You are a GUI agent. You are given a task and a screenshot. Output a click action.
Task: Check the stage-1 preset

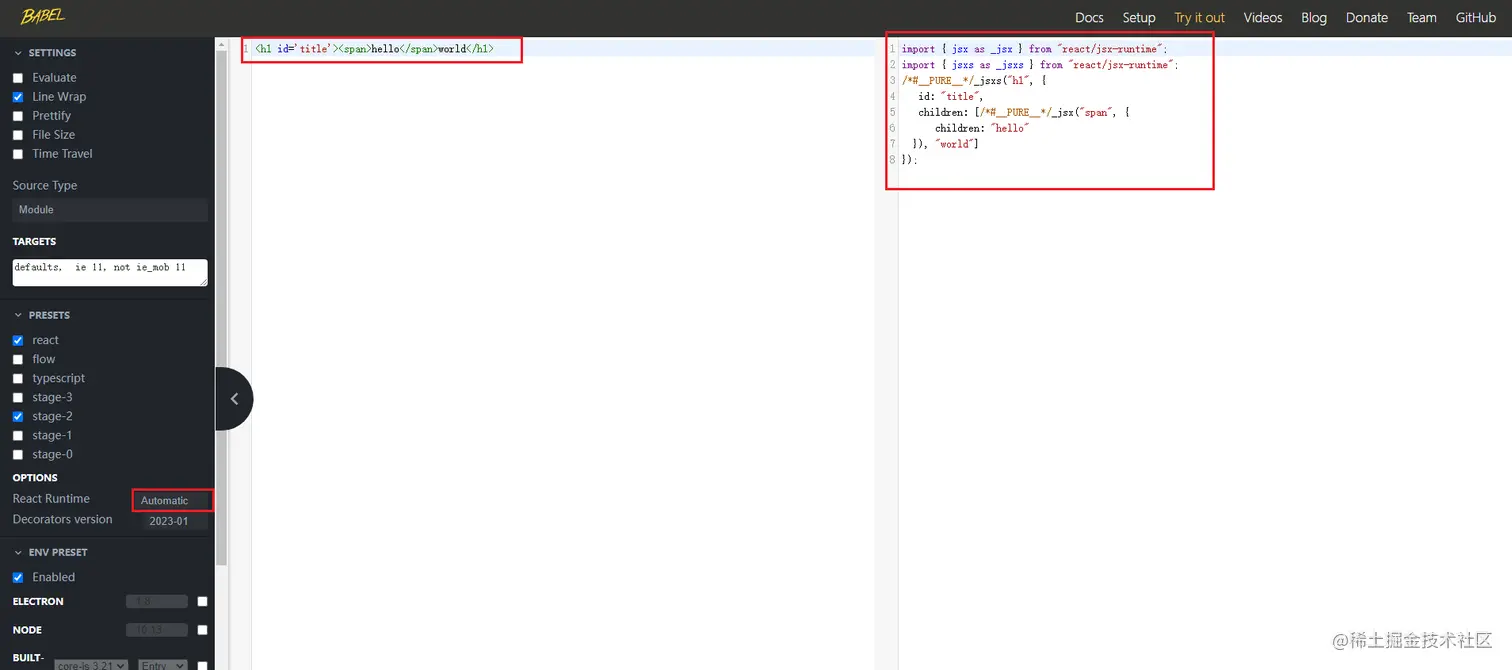coord(18,436)
